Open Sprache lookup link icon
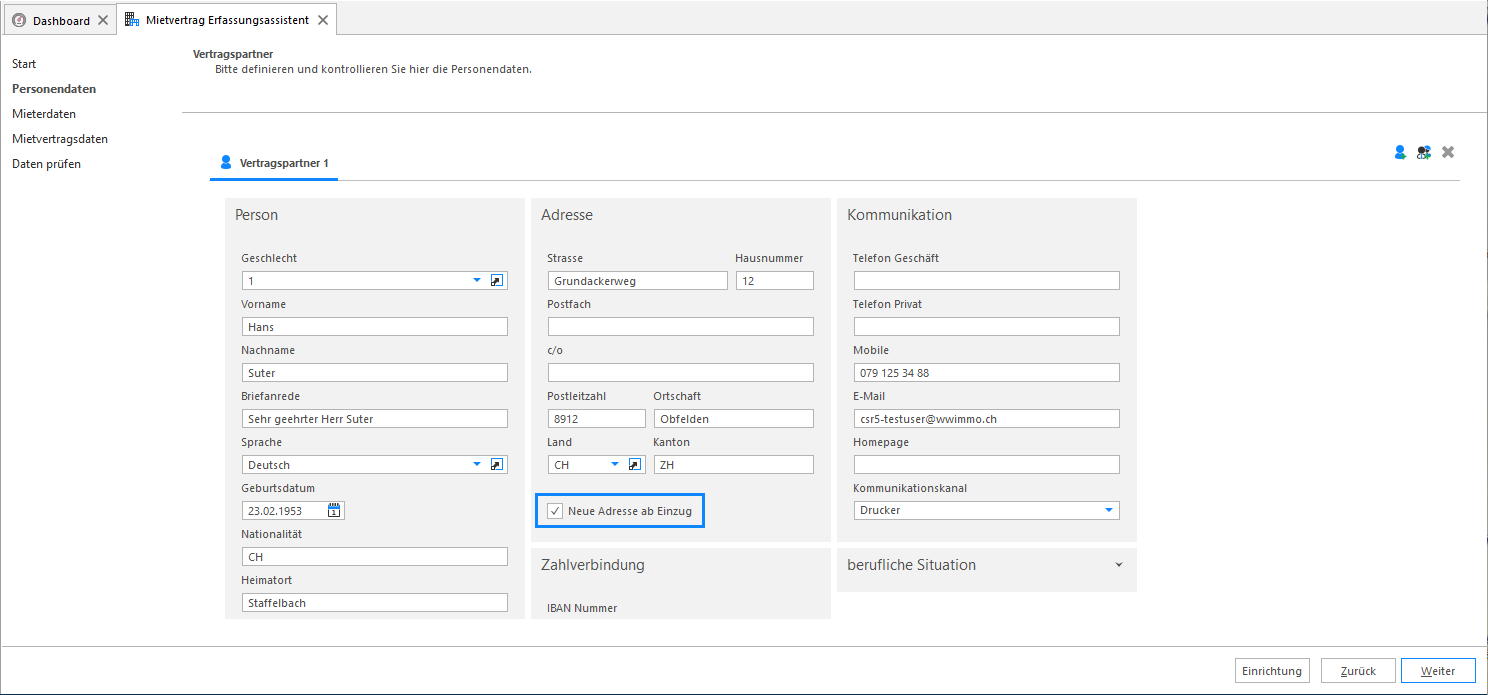This screenshot has width=1488, height=695. point(497,465)
